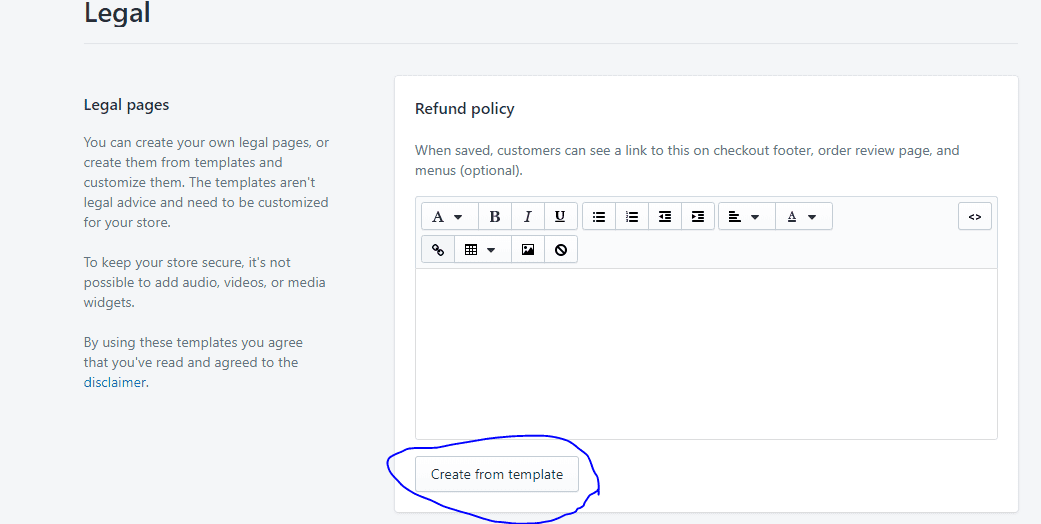Toggle underline formatting
This screenshot has width=1041, height=524.
click(x=560, y=217)
